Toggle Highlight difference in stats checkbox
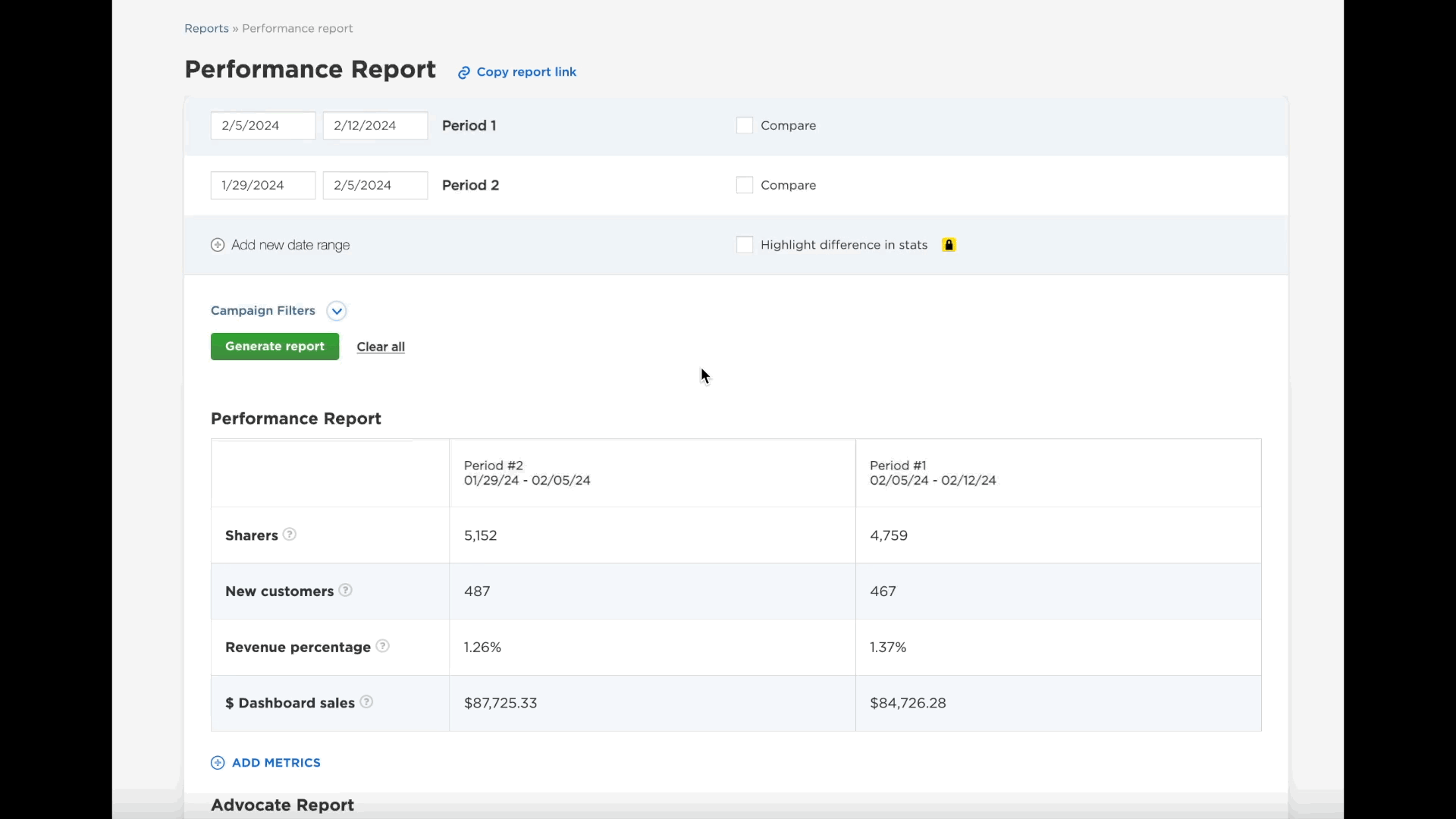Screen dimensions: 1456x819 click(745, 245)
